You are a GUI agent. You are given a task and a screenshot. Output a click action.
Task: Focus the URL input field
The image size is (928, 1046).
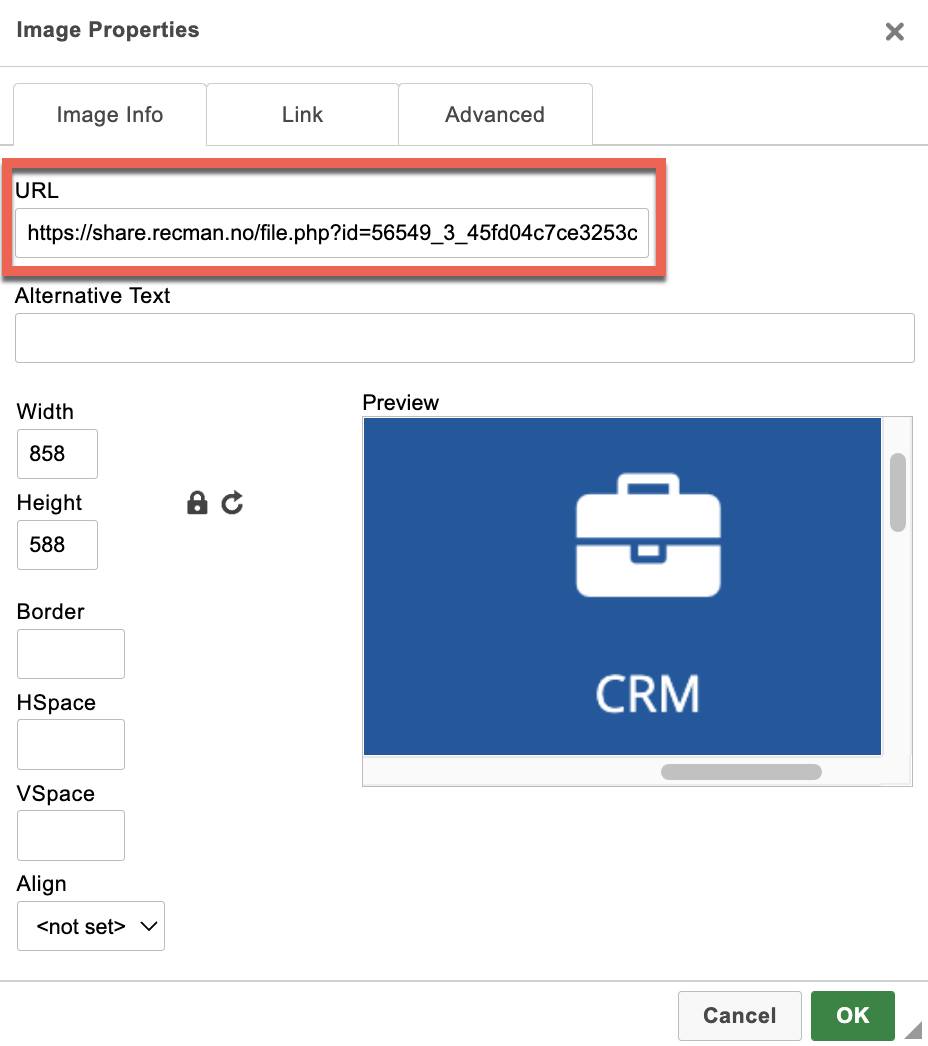click(332, 234)
